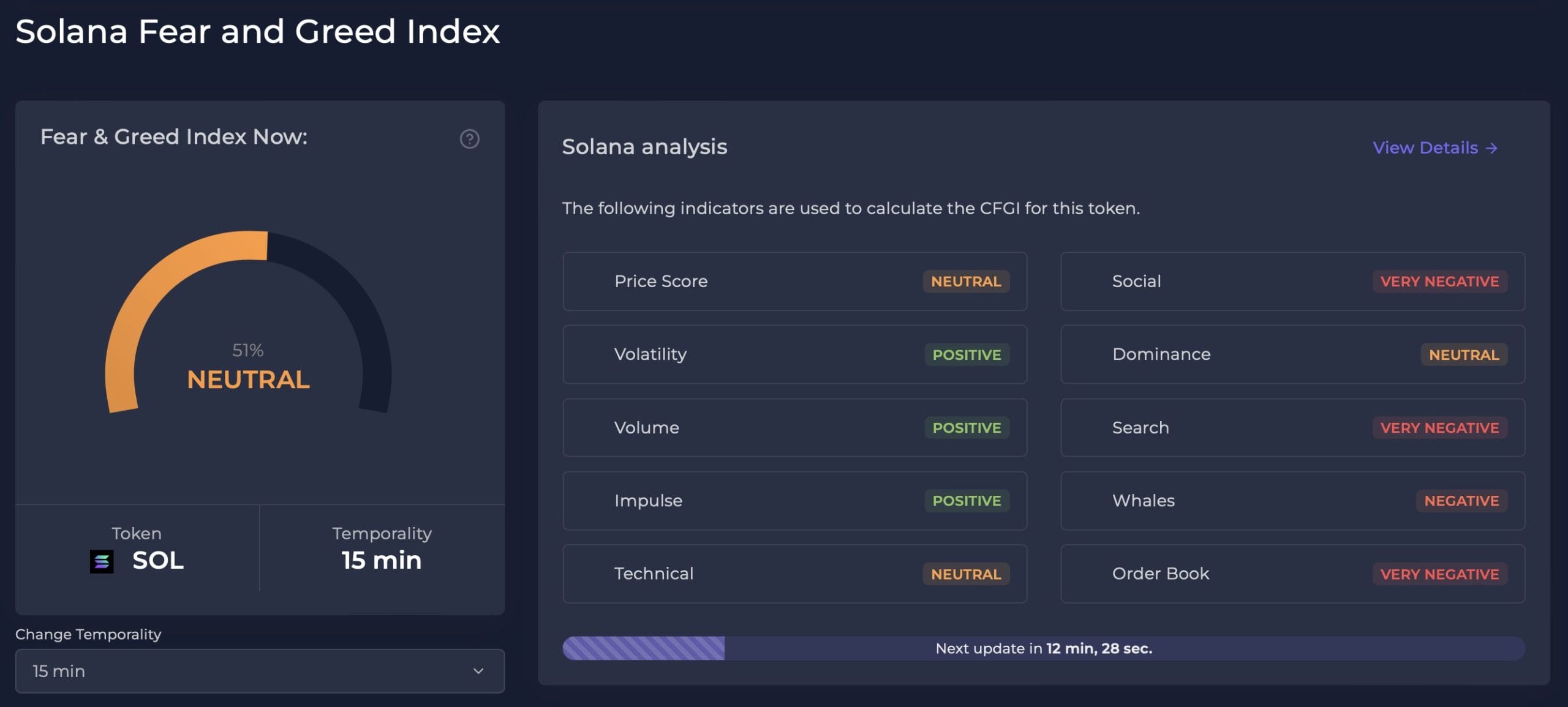The width and height of the screenshot is (1568, 707).
Task: Select the Social indicator row
Action: [x=1292, y=281]
